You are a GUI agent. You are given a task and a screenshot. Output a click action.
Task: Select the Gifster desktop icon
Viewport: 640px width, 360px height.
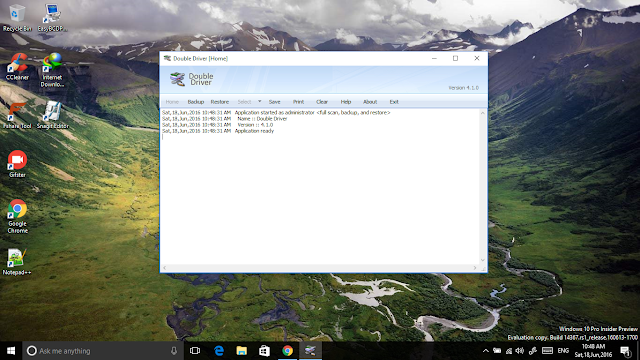pos(17,164)
